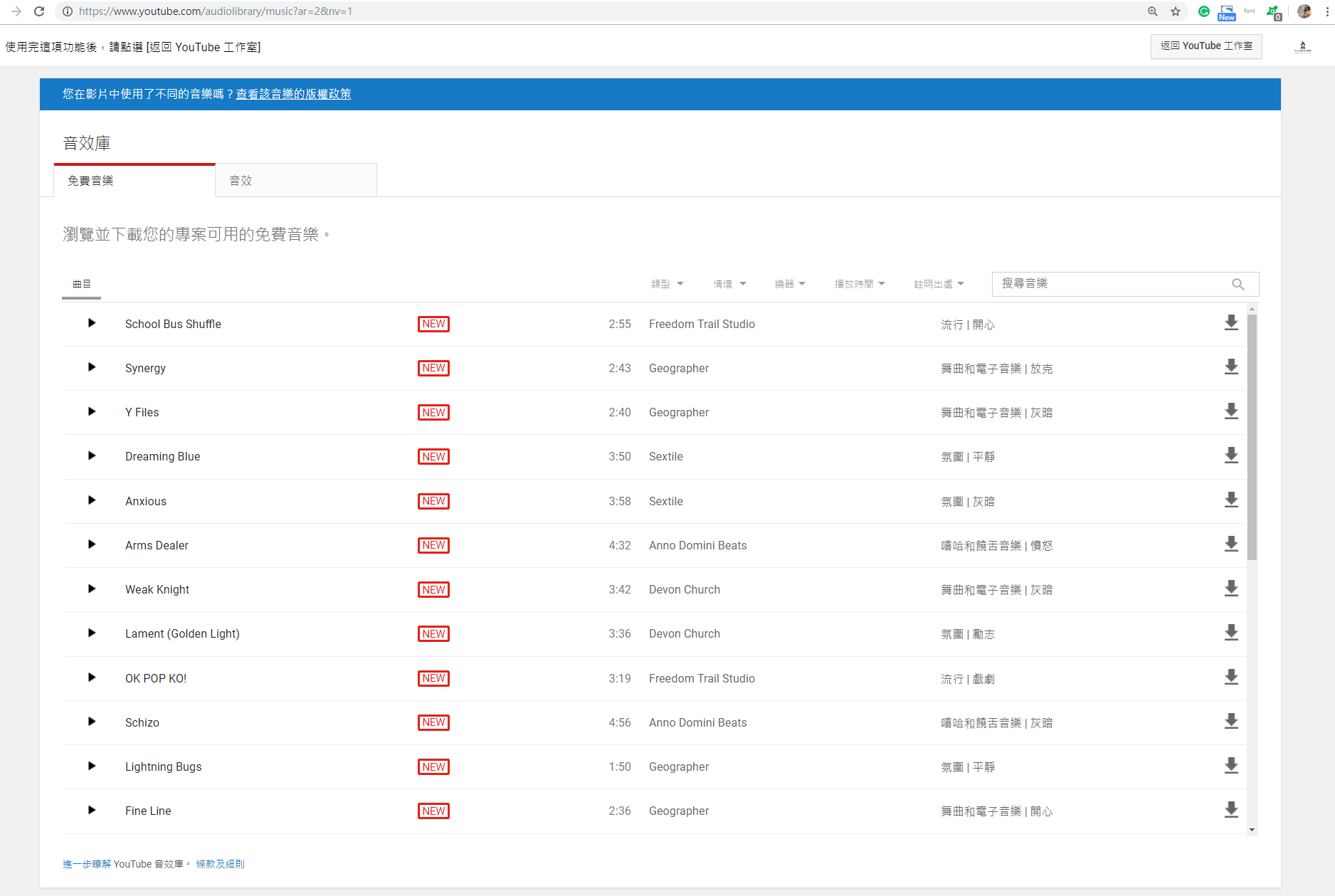
Task: Play the Arms Dealer track
Action: click(92, 544)
